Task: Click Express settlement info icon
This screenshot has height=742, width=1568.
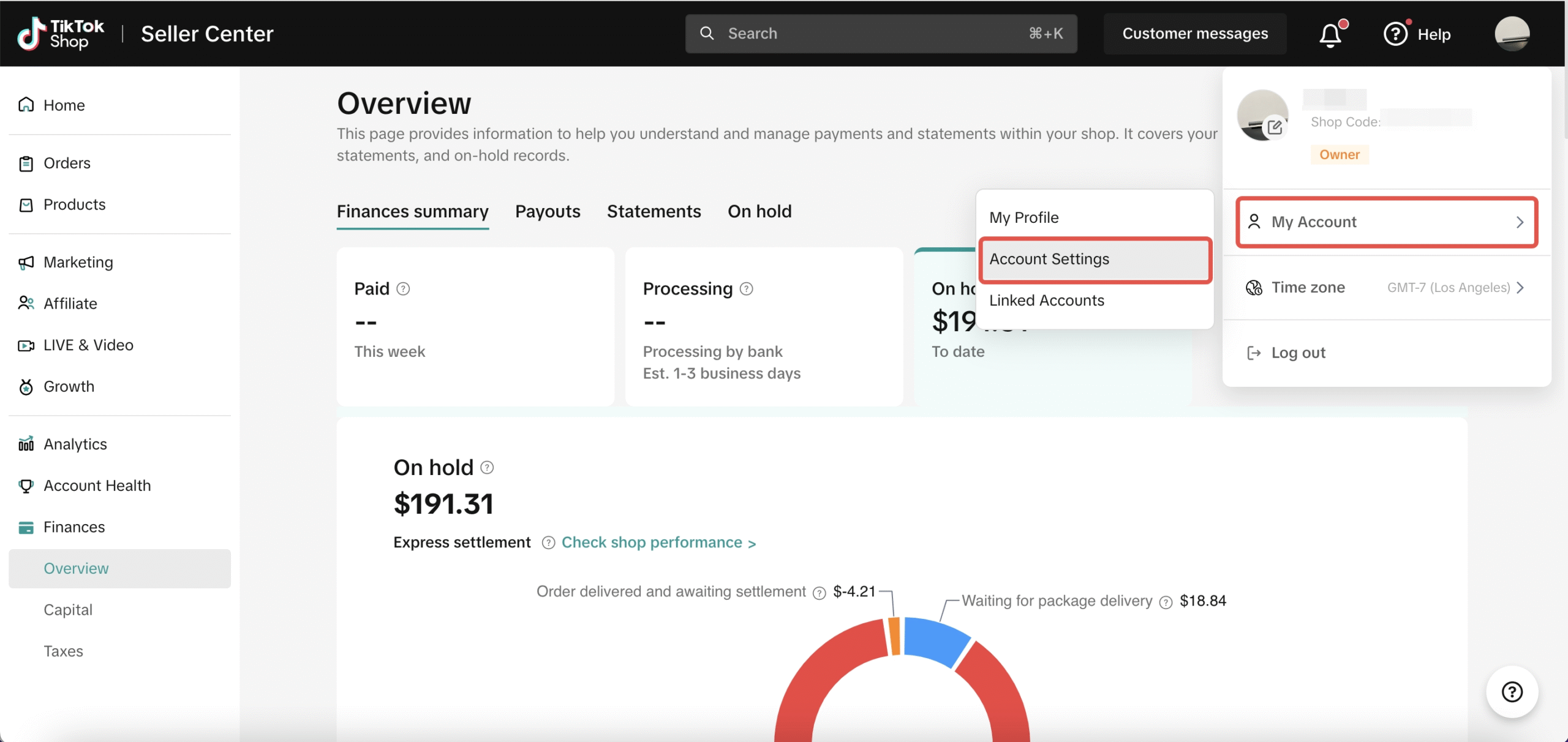Action: tap(548, 543)
